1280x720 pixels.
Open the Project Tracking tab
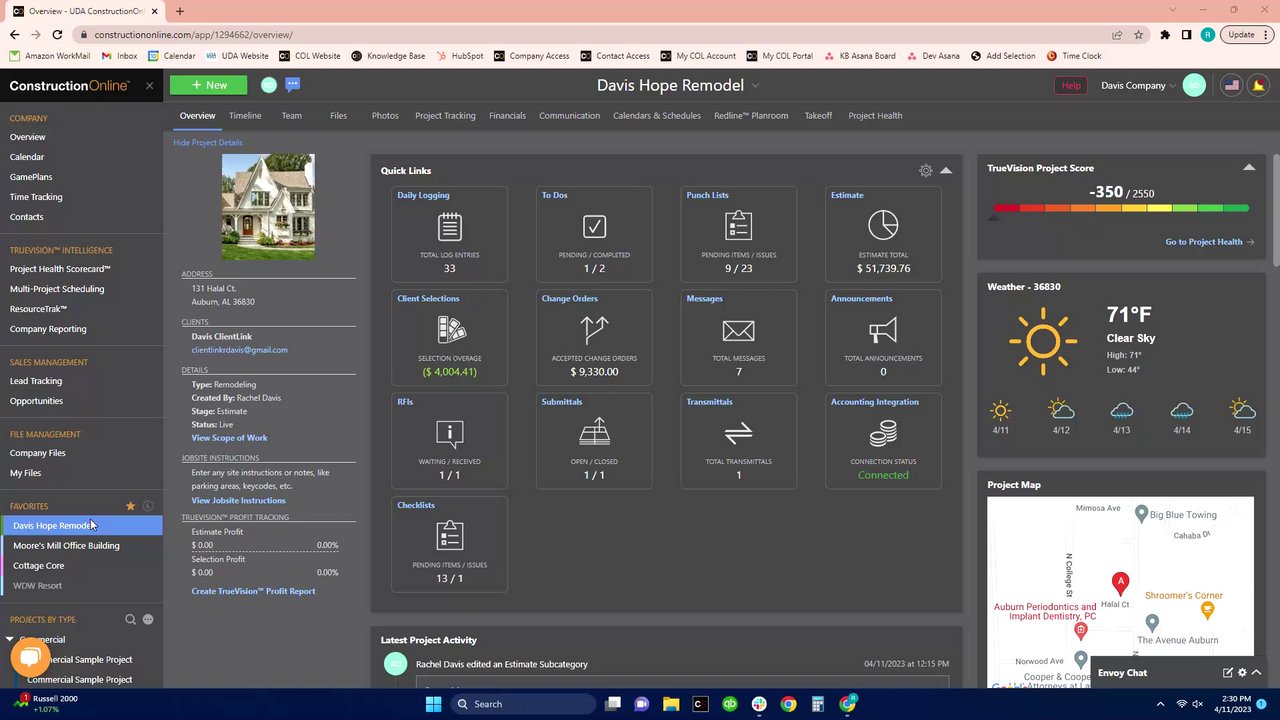445,116
